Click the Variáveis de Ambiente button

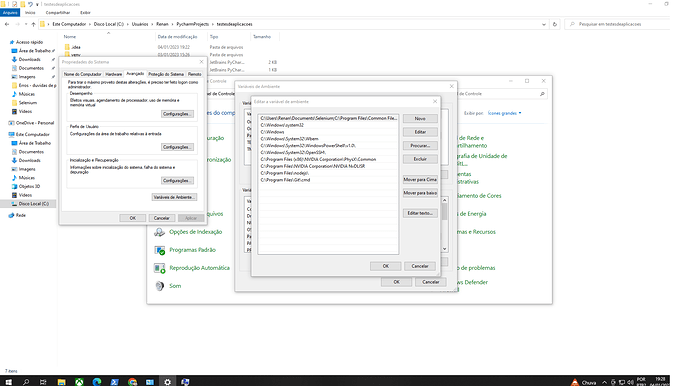[174, 197]
